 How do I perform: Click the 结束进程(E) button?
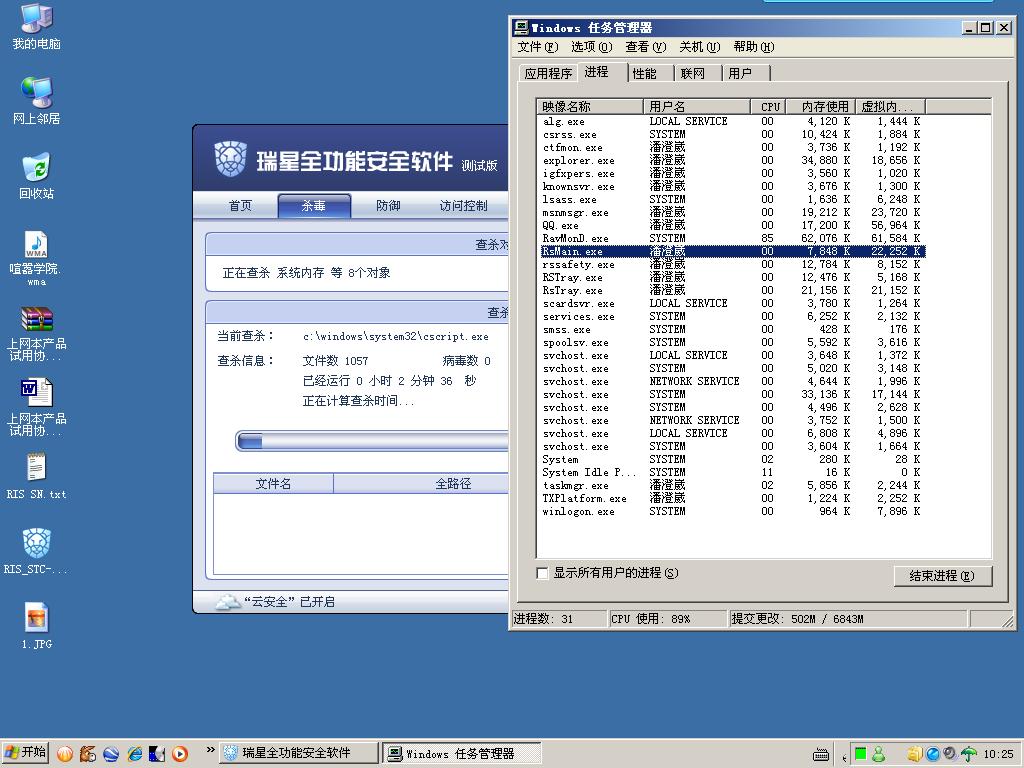[x=942, y=576]
